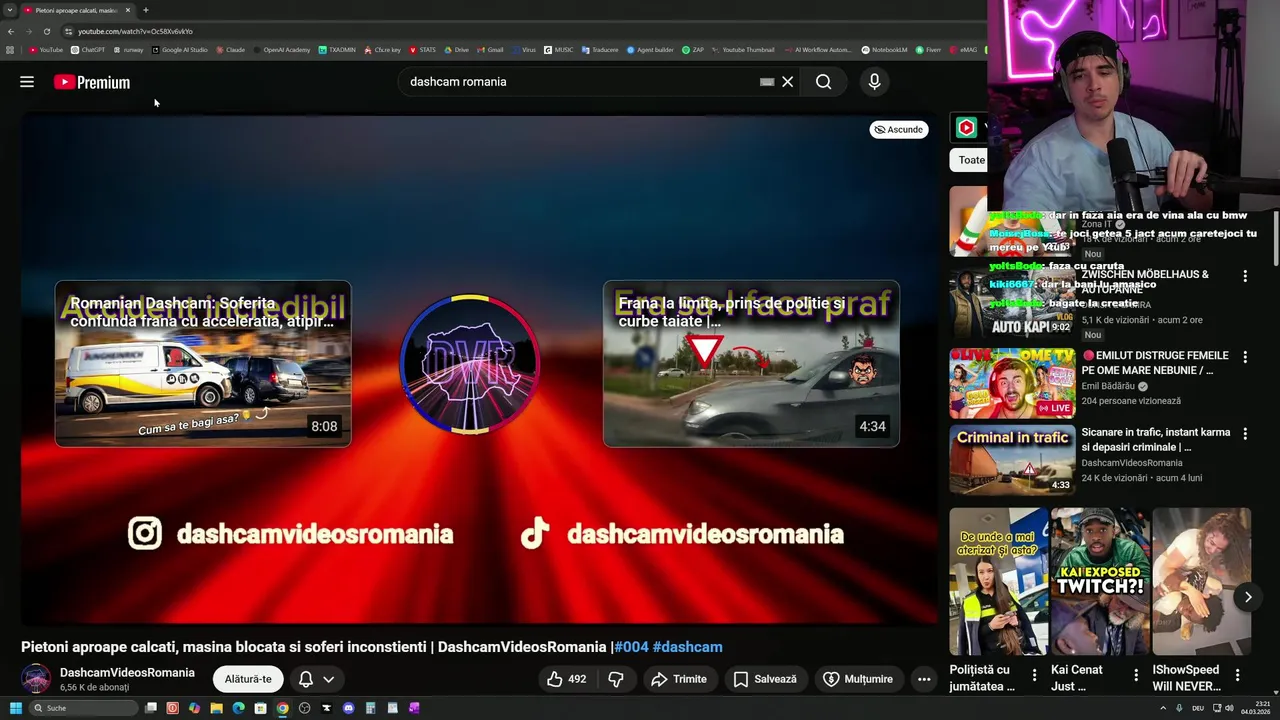Open Kai Cenat EXPOSED TWITCH short

[x=1100, y=582]
